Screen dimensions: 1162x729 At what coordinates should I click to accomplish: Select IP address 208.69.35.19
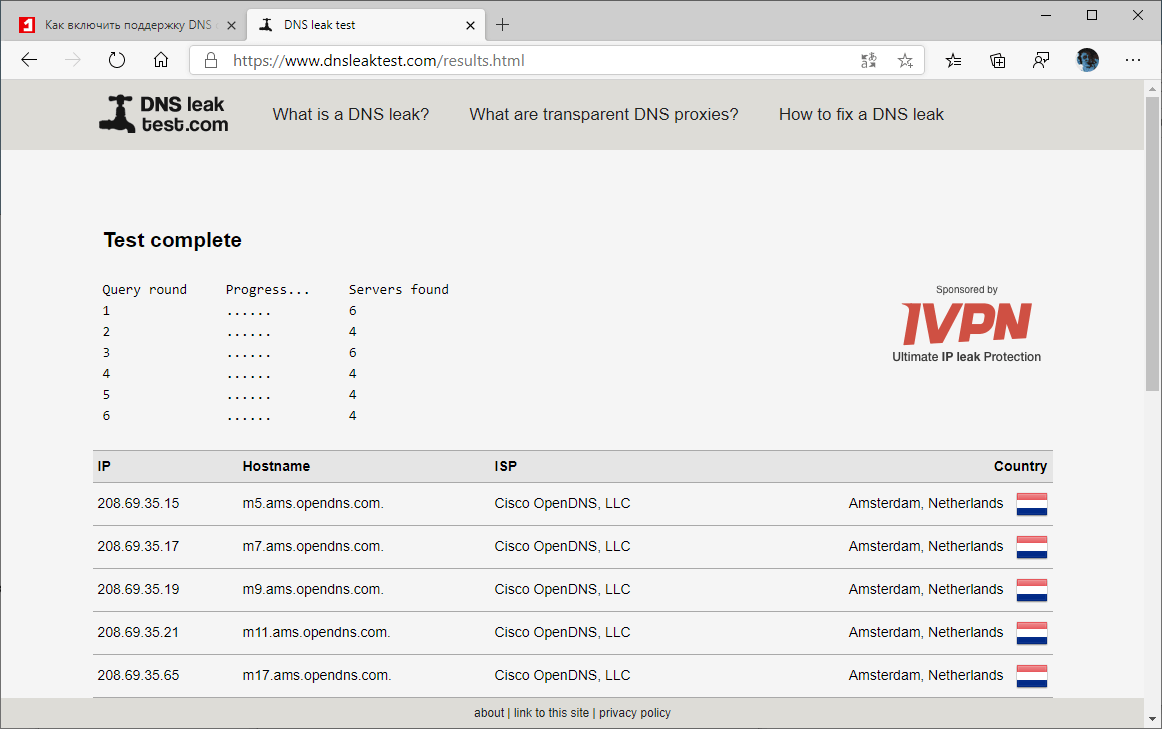coord(139,589)
